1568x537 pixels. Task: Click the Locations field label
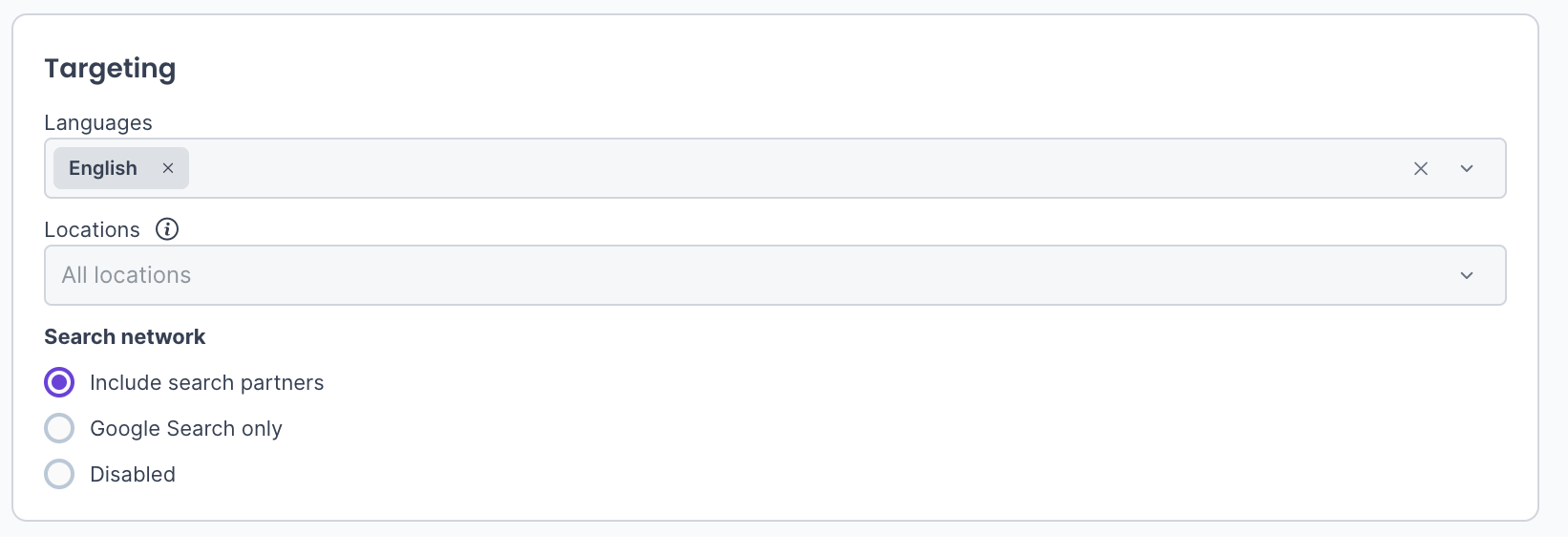tap(92, 229)
